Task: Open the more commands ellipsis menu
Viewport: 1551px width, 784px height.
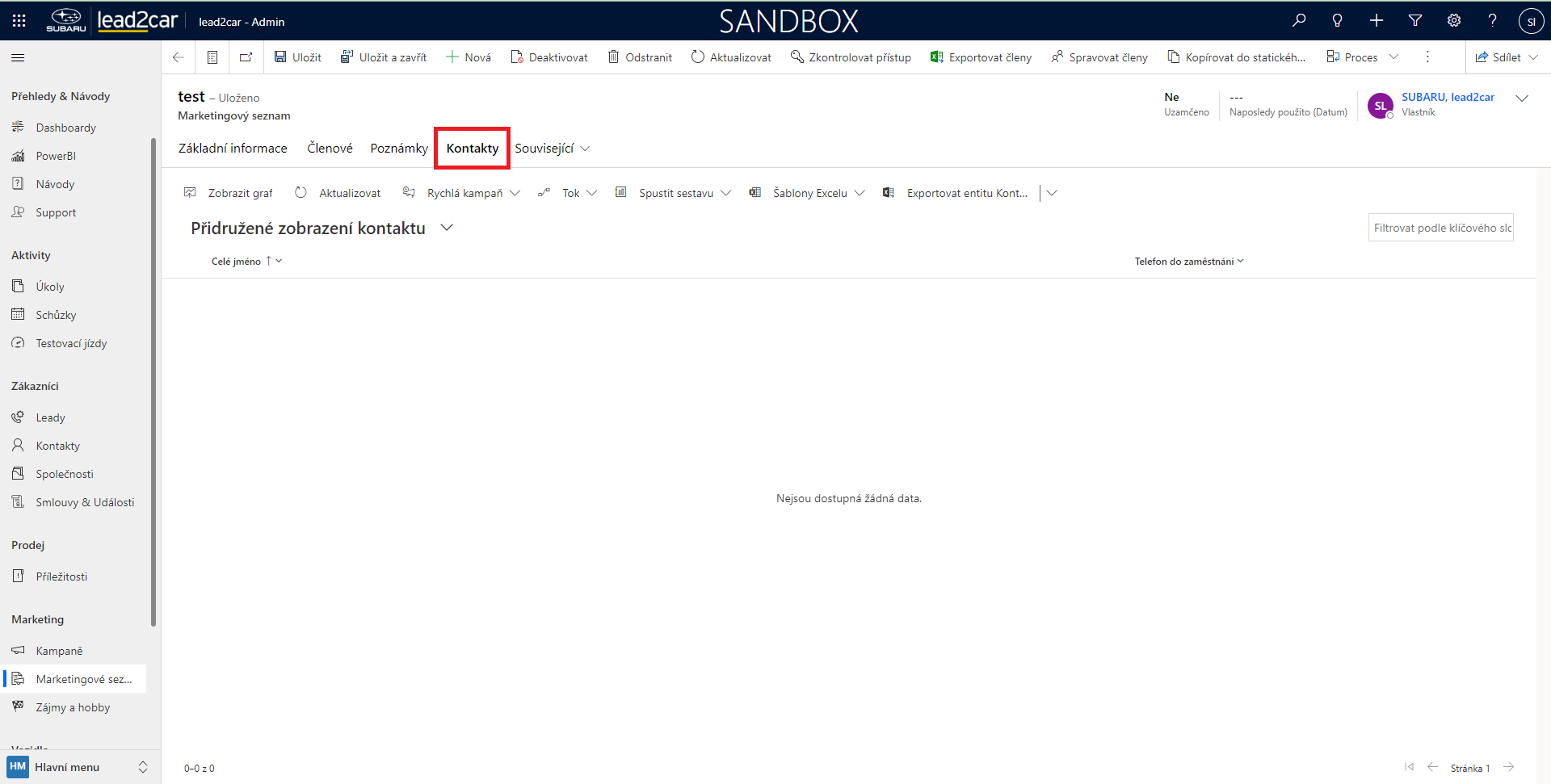Action: (x=1427, y=57)
